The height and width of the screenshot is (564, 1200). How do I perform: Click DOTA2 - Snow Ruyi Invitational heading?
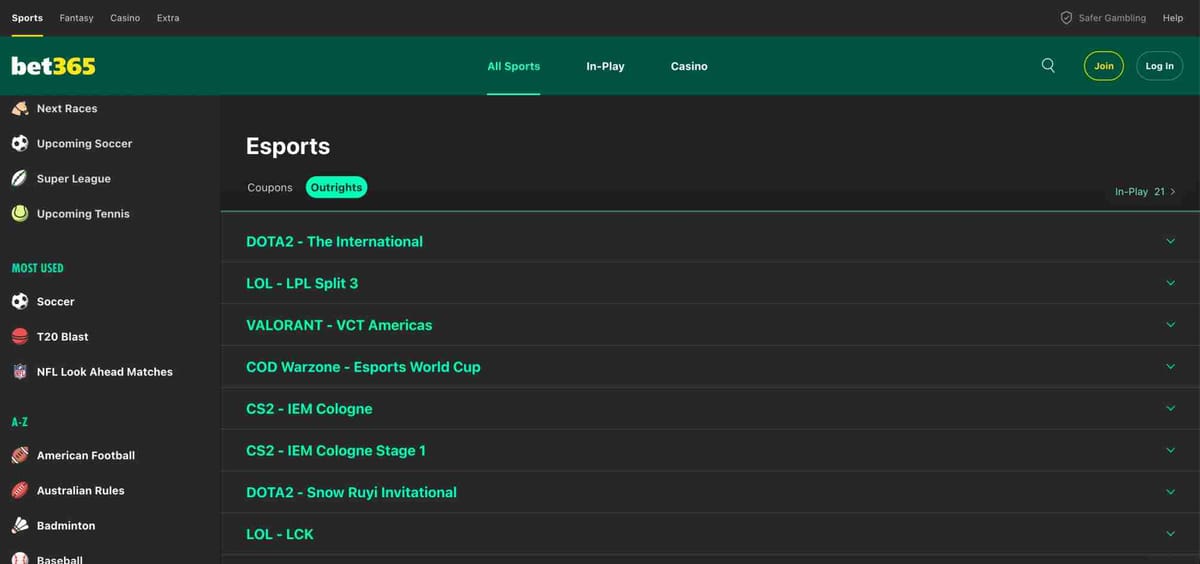pyautogui.click(x=351, y=492)
